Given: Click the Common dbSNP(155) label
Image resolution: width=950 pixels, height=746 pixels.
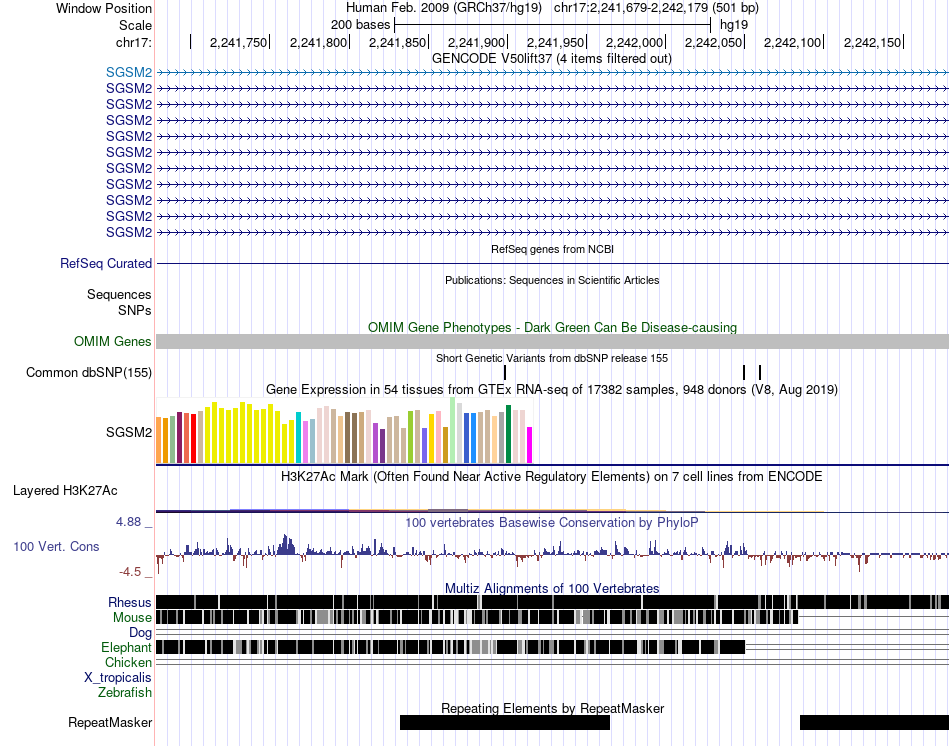Looking at the screenshot, I should click(88, 372).
